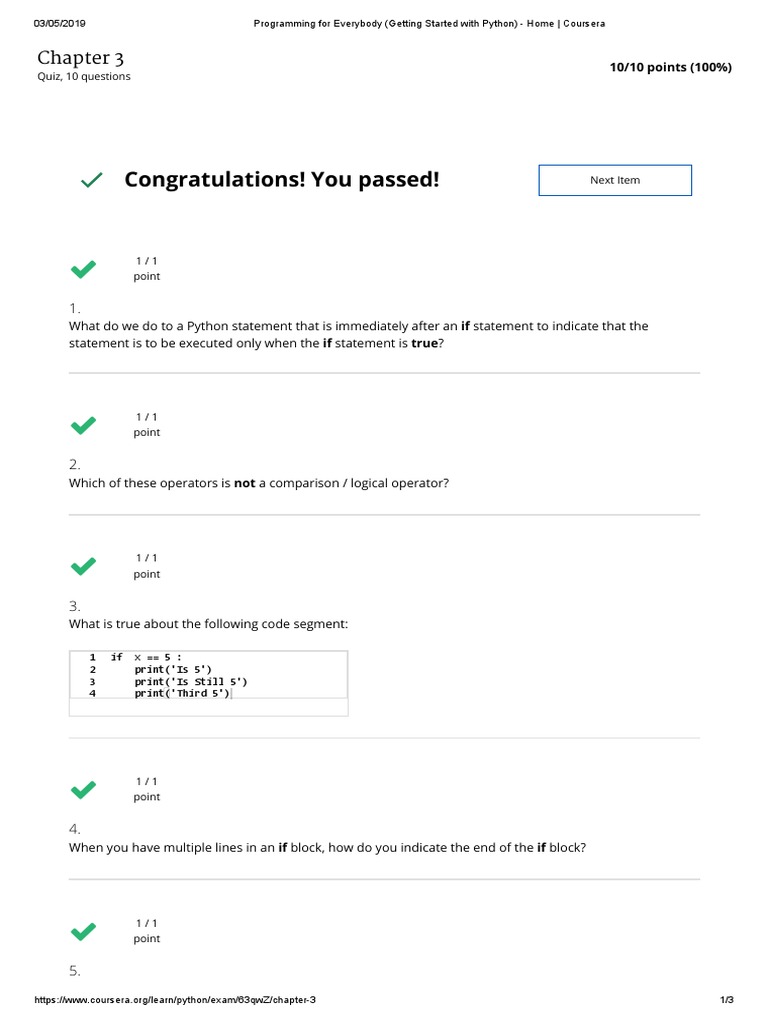This screenshot has width=768, height=1024.
Task: Click the green checkmark above question 1
Action: pyautogui.click(x=83, y=268)
